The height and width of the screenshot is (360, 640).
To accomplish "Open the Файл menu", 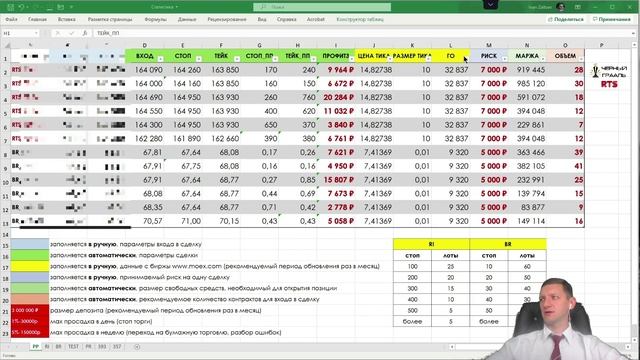I will [11, 19].
